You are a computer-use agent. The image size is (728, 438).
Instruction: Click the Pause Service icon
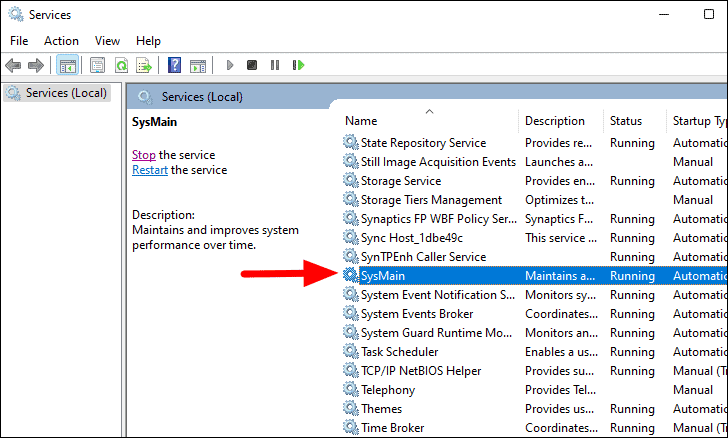click(x=275, y=65)
